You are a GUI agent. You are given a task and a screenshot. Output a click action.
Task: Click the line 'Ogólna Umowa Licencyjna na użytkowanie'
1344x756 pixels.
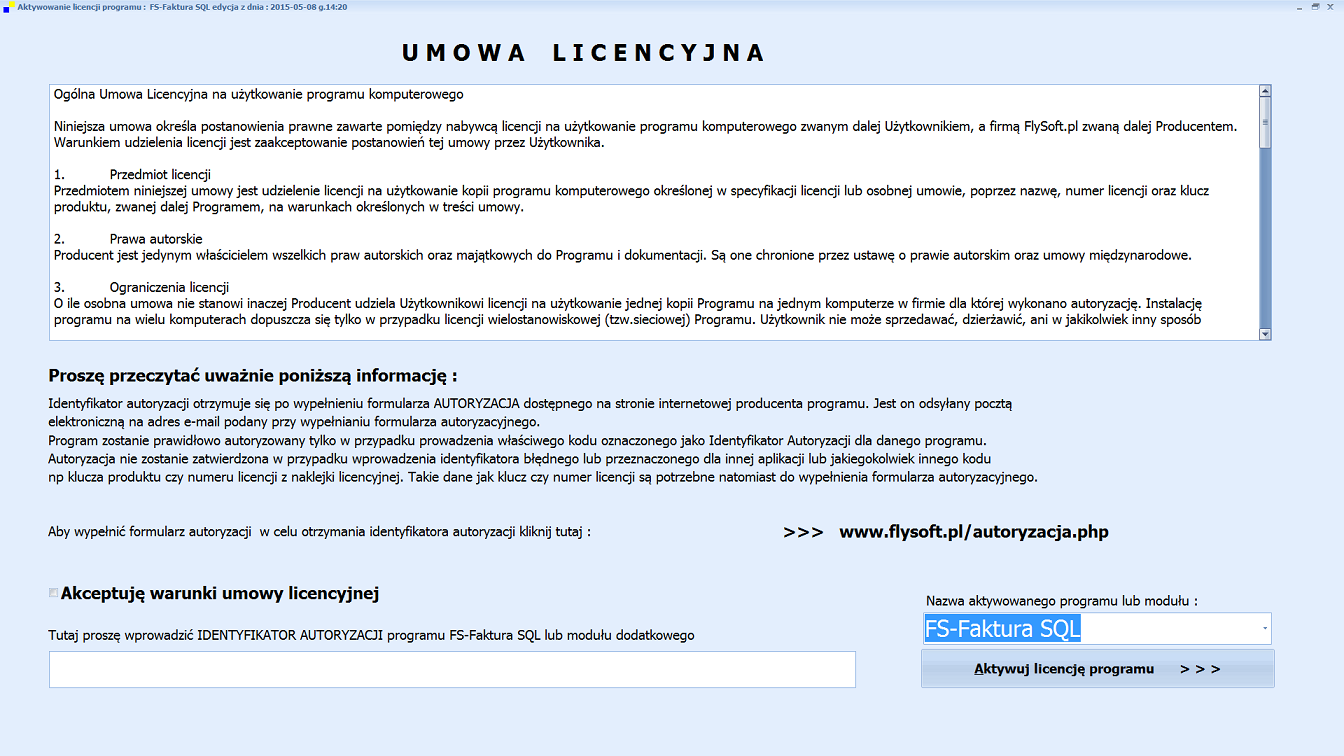258,95
